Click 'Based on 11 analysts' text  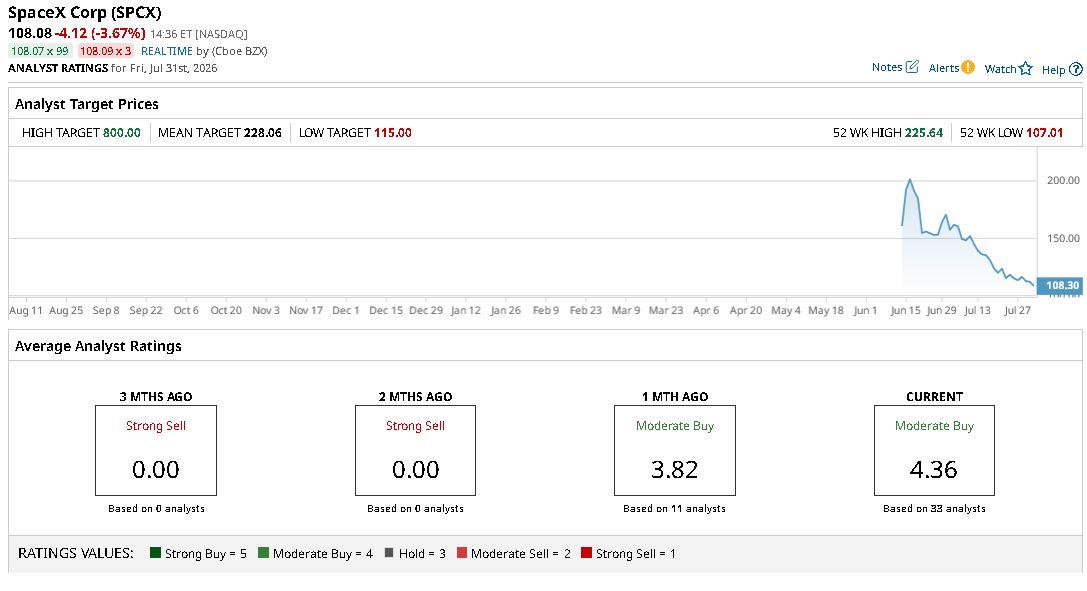[x=675, y=509]
